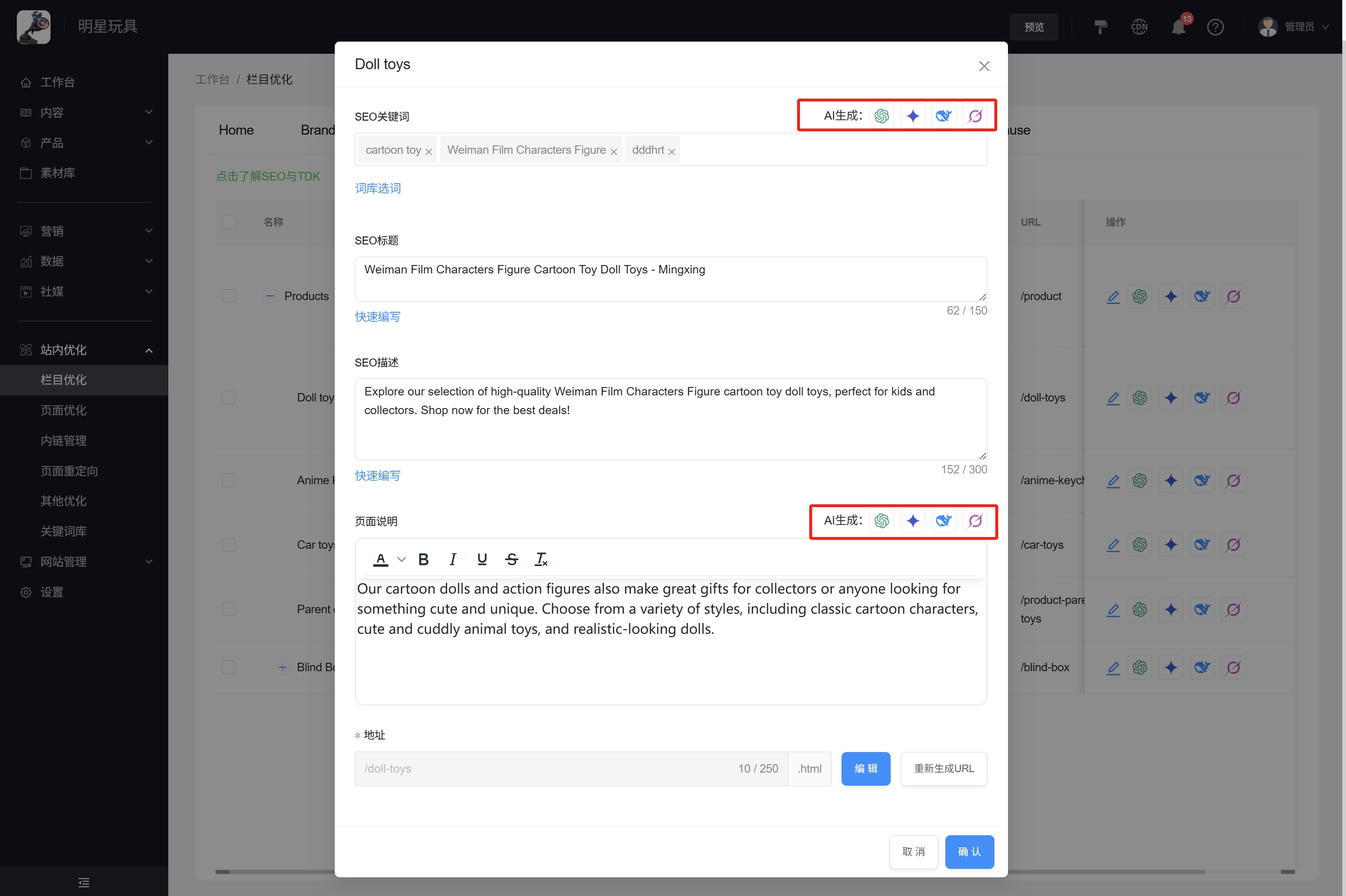Expand the 营销 sidebar menu
This screenshot has width=1346, height=896.
84,231
